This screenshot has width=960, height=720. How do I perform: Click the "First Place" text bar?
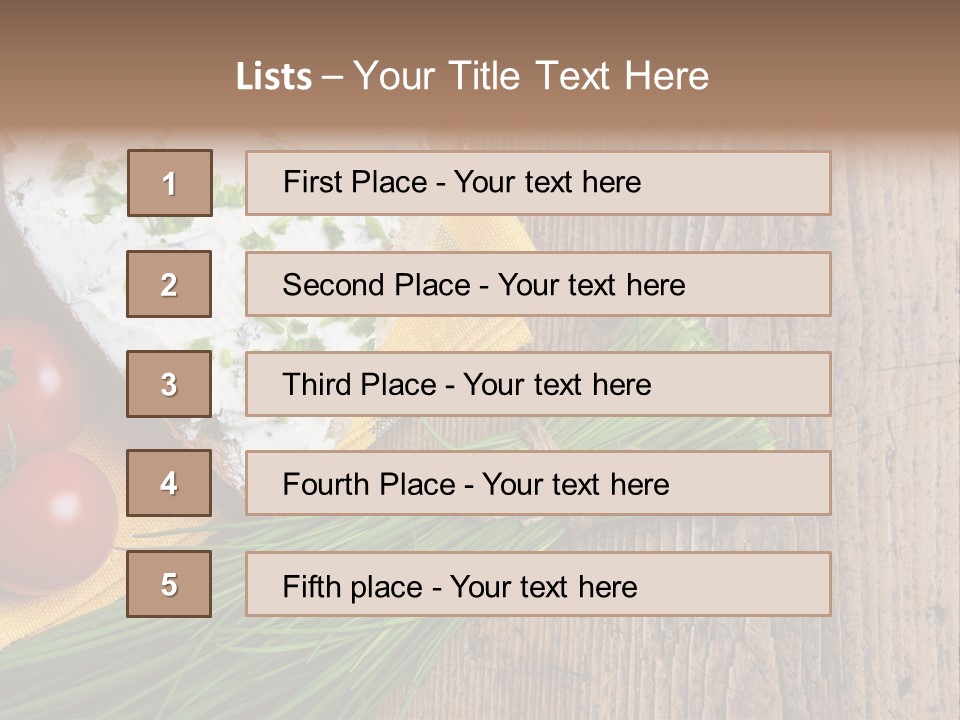point(538,183)
